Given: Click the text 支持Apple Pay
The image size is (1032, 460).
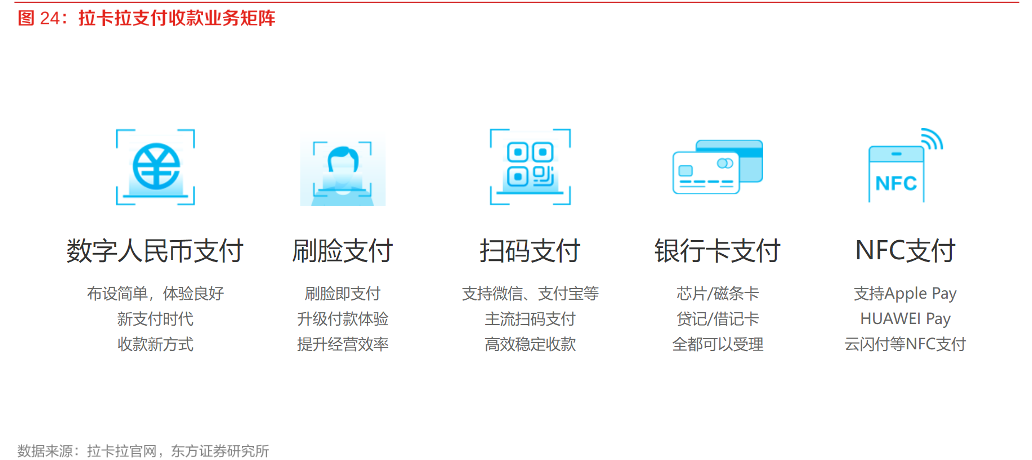Looking at the screenshot, I should pos(905,294).
